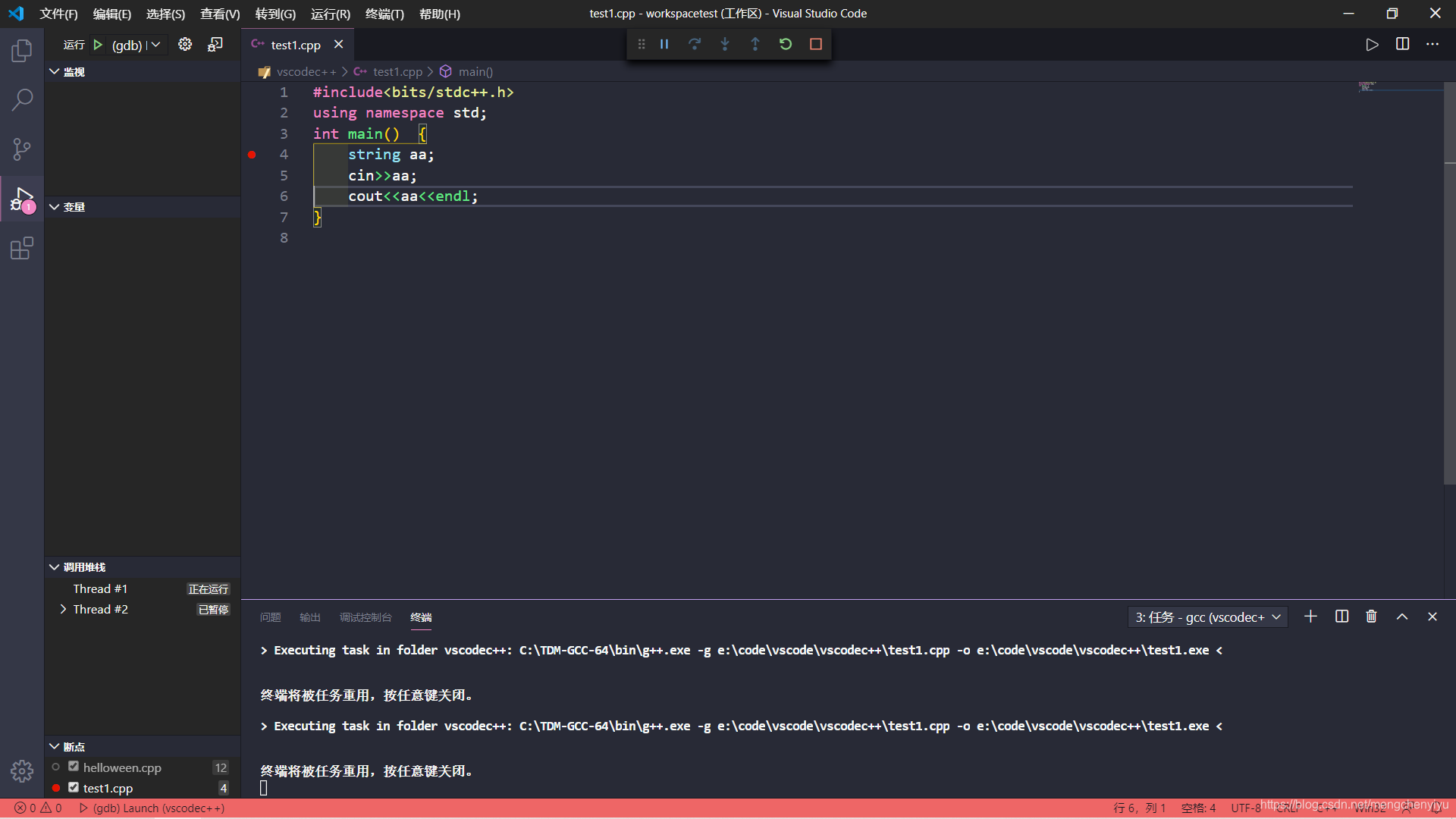The height and width of the screenshot is (819, 1456).
Task: Restart the debugging session
Action: pyautogui.click(x=786, y=44)
